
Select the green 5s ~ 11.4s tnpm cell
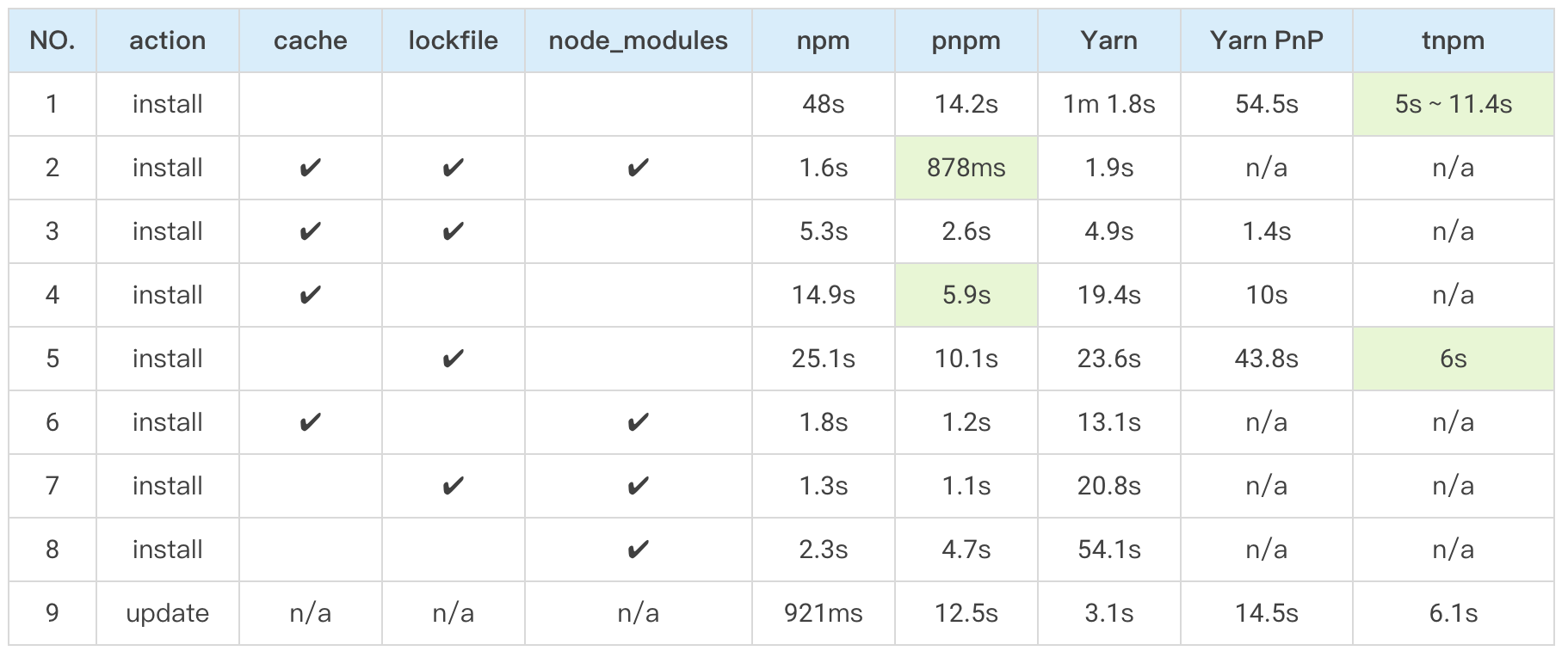pyautogui.click(x=1453, y=104)
